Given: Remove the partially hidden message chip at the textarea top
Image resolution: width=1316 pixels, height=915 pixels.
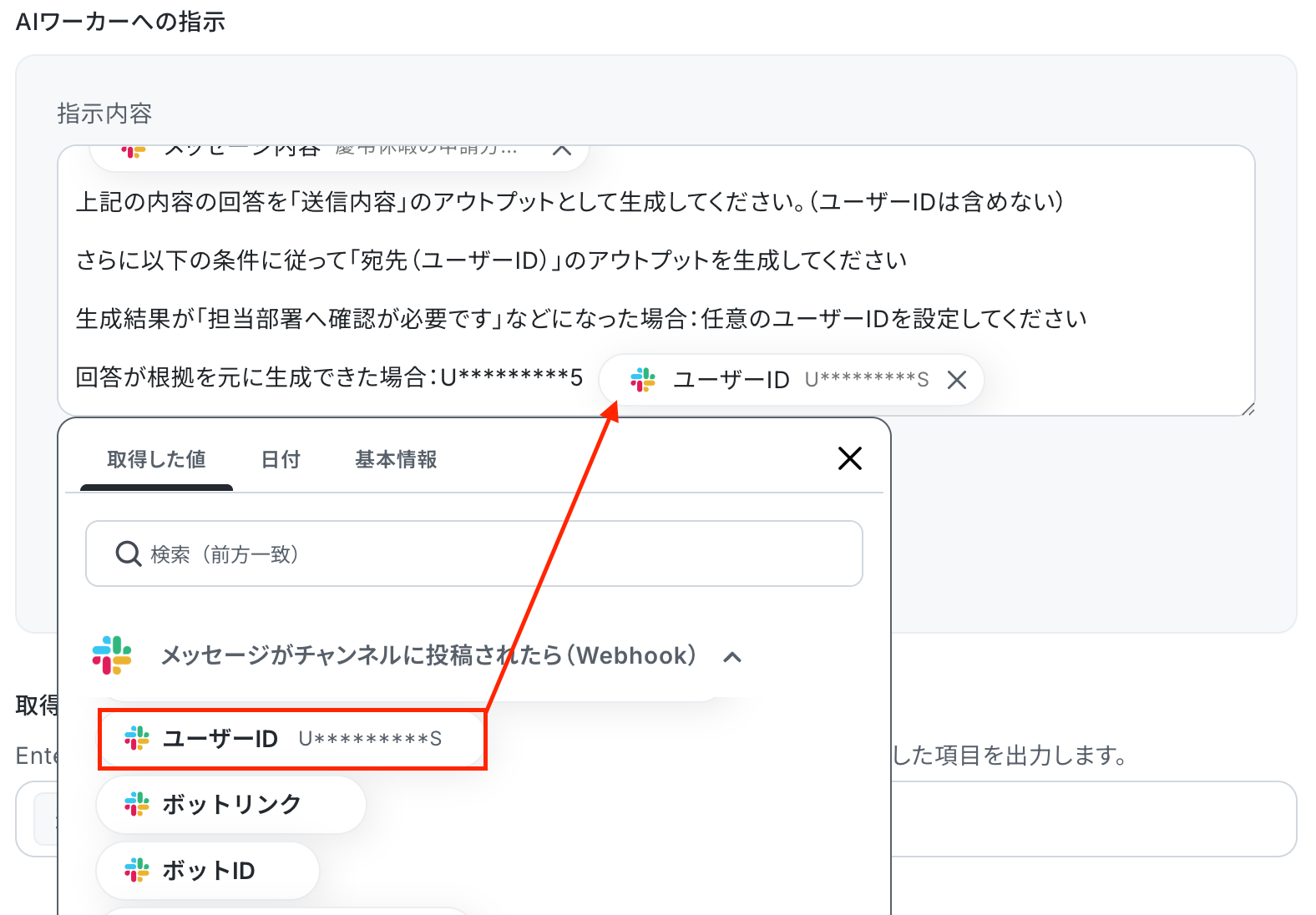Looking at the screenshot, I should [562, 151].
